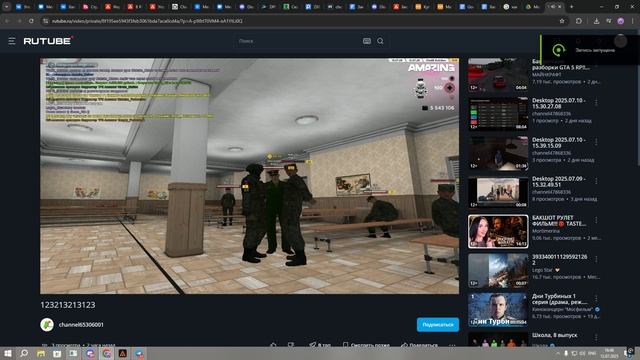The height and width of the screenshot is (360, 640).
Task: Open the Киноконцерн Мосфильм channel name
Action: (562, 309)
